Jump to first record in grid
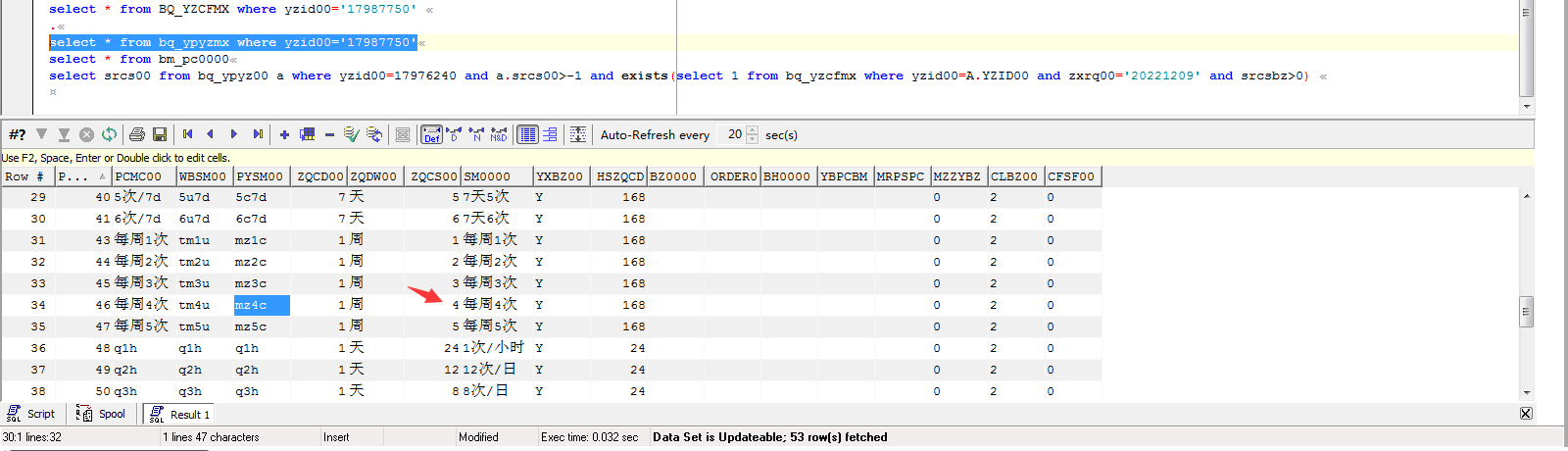The width and height of the screenshot is (1568, 451). (187, 134)
